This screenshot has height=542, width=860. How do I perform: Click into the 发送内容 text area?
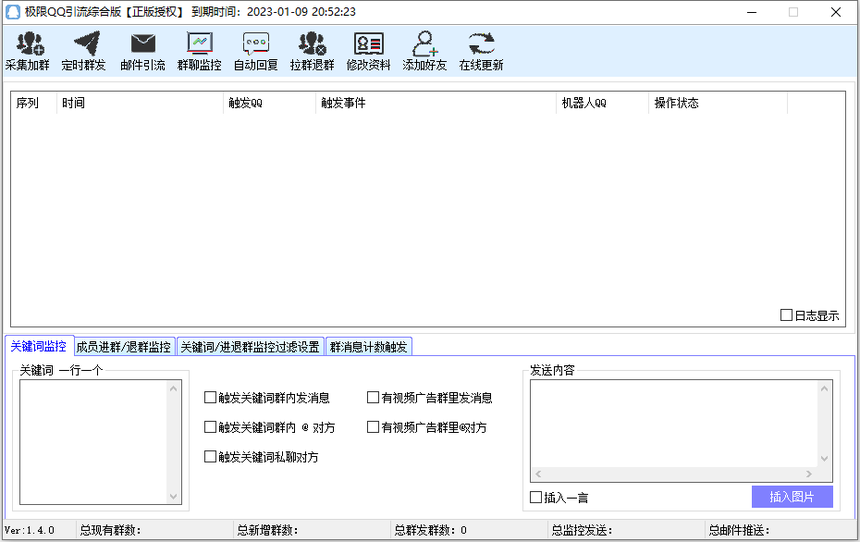pyautogui.click(x=675, y=424)
